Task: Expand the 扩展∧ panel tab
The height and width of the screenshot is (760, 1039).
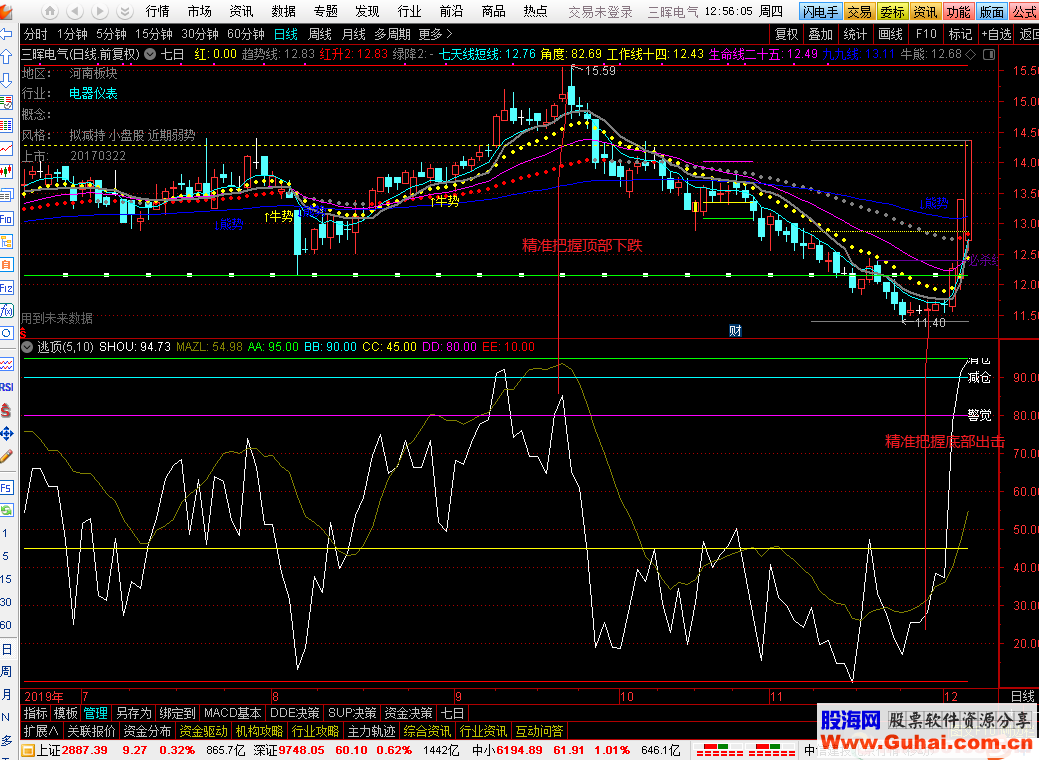Action: [x=41, y=731]
